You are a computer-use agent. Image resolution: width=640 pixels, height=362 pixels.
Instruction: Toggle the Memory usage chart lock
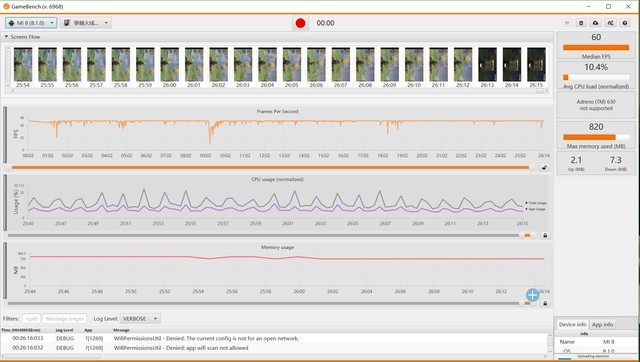coord(544,303)
